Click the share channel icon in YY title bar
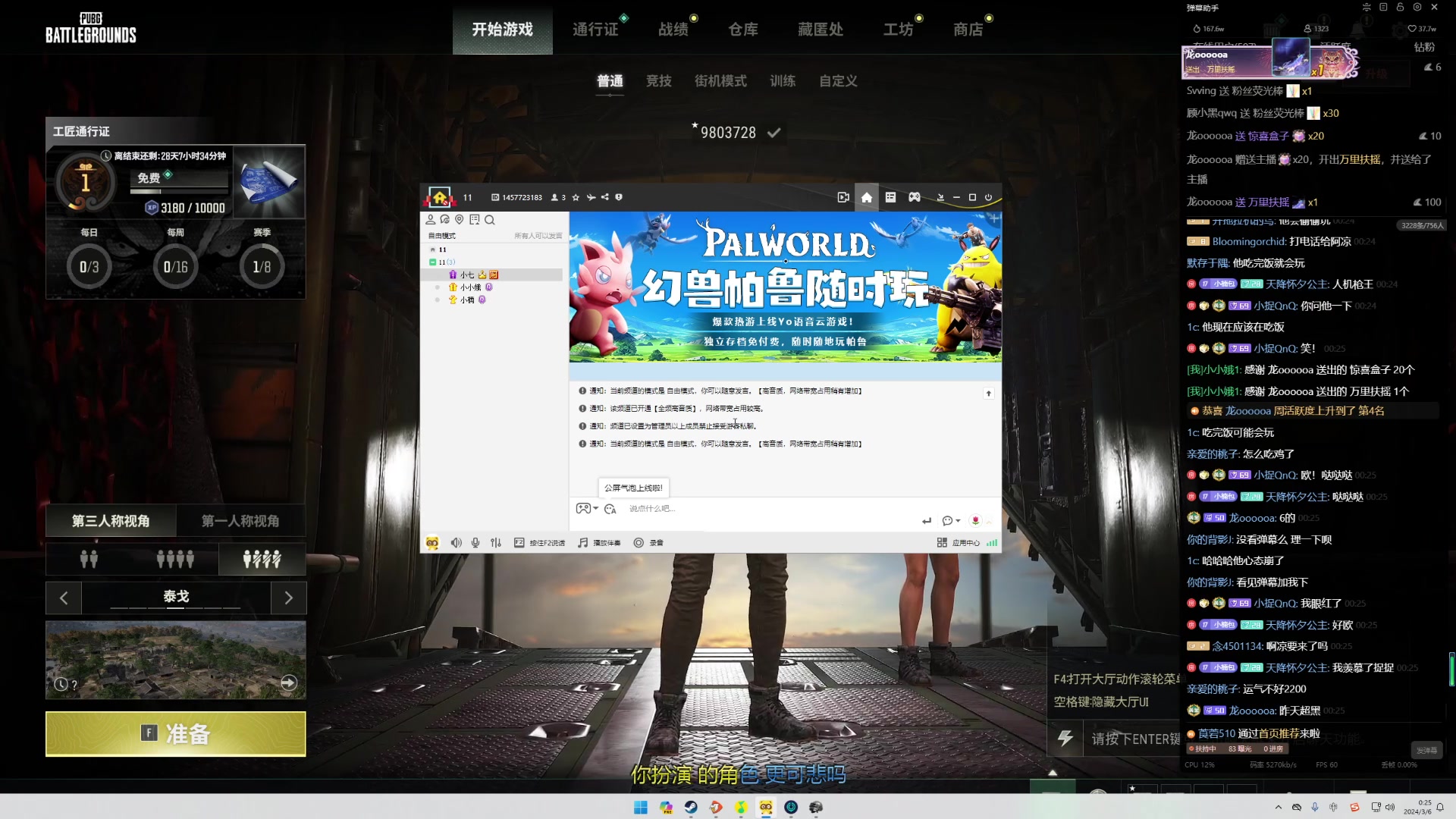 [605, 196]
